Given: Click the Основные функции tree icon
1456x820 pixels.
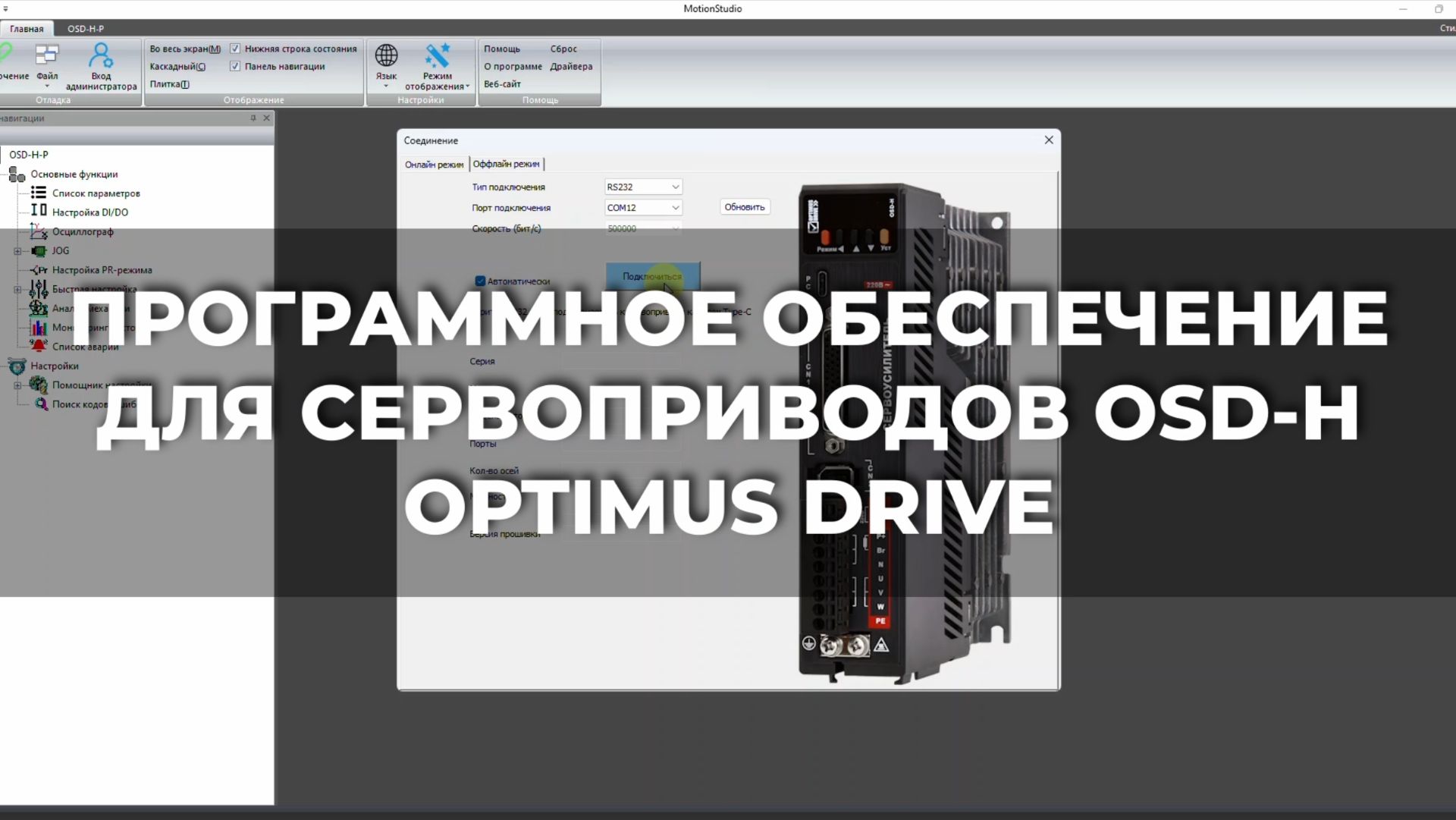Looking at the screenshot, I should tap(17, 174).
